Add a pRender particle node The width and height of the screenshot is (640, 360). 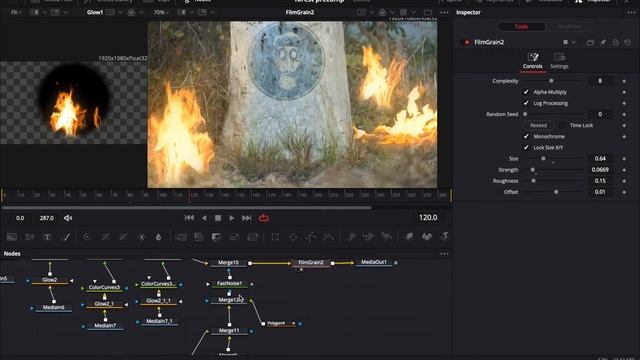[x=386, y=237]
